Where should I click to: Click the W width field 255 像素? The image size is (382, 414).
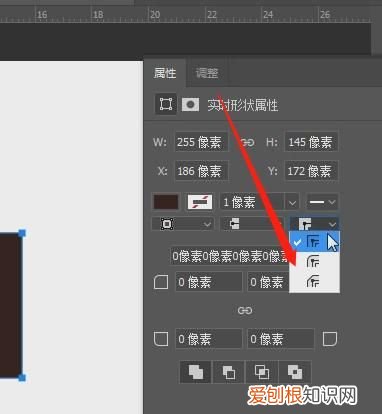click(202, 142)
